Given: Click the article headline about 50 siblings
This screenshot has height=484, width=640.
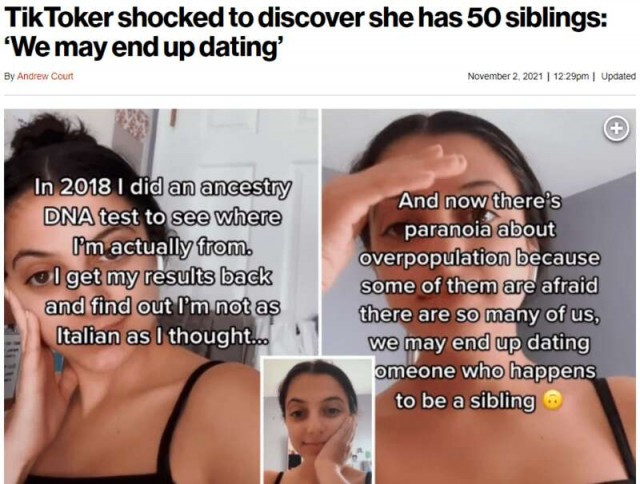Looking at the screenshot, I should click(x=305, y=18).
